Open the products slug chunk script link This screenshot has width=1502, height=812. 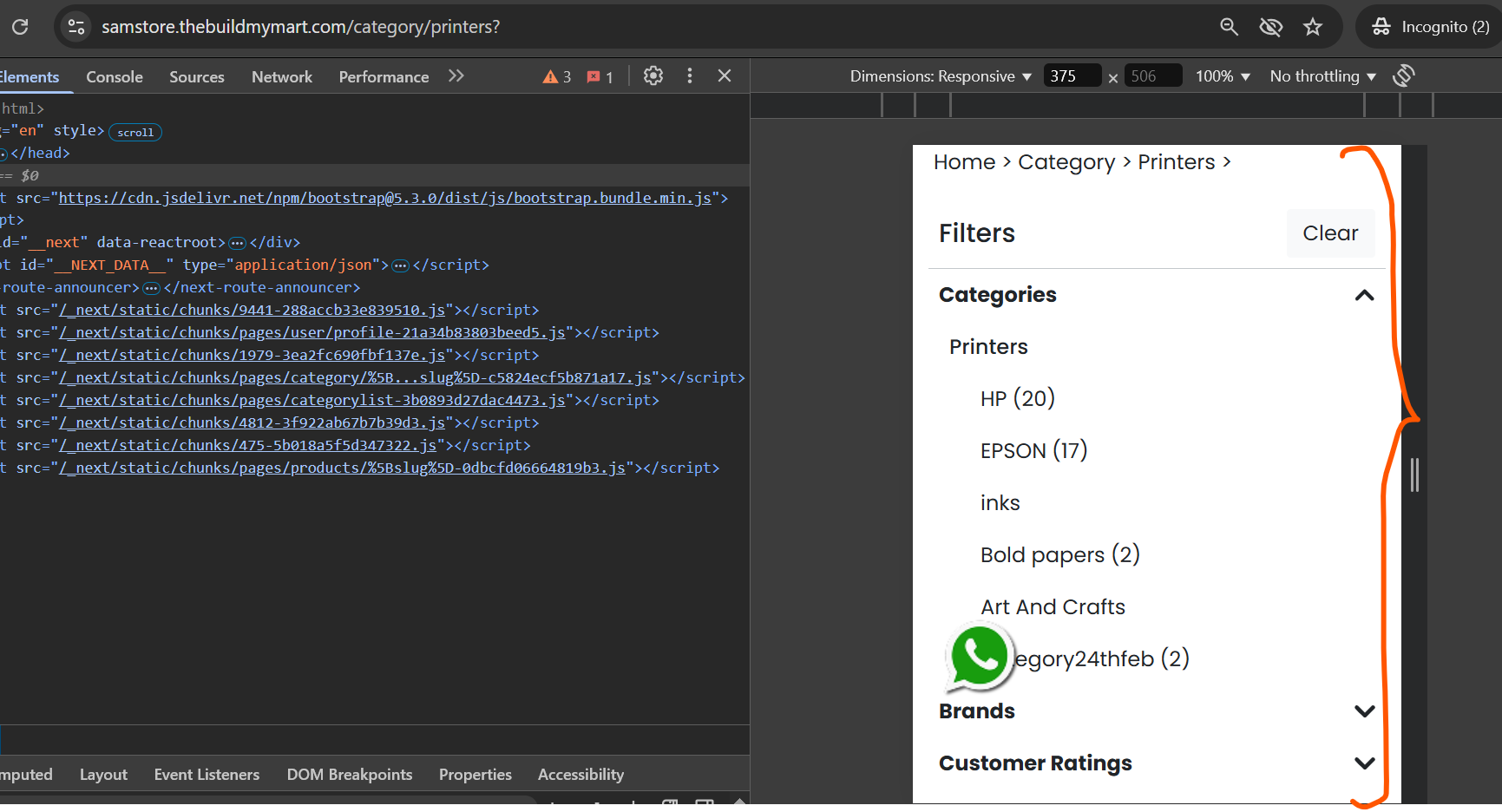pos(343,468)
